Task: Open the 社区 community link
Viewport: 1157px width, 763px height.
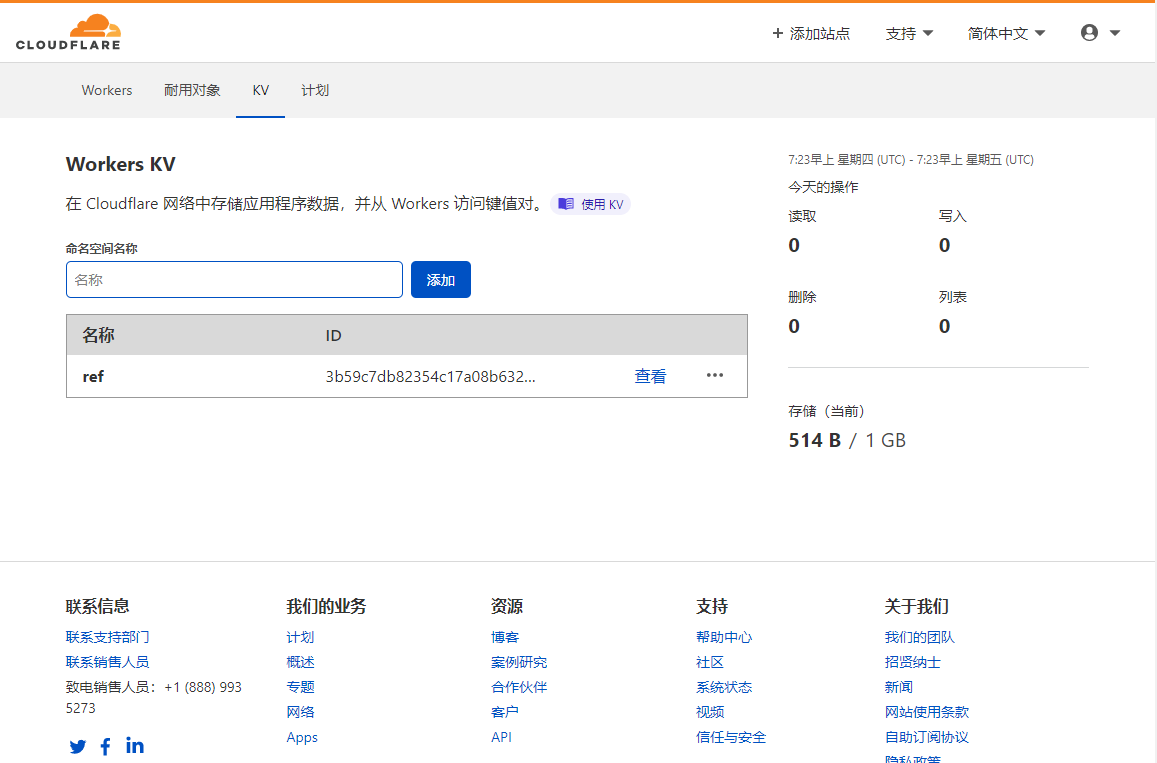Action: (710, 662)
